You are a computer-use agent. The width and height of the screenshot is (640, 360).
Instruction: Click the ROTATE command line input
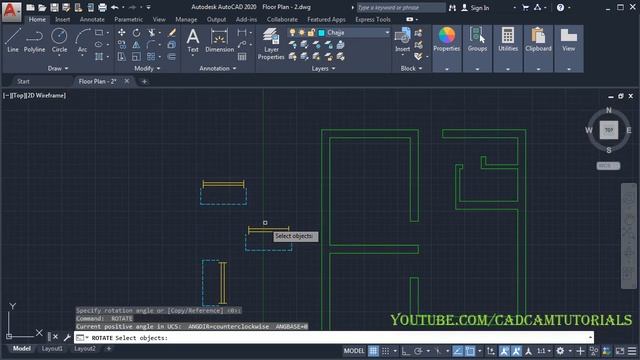pyautogui.click(x=333, y=338)
